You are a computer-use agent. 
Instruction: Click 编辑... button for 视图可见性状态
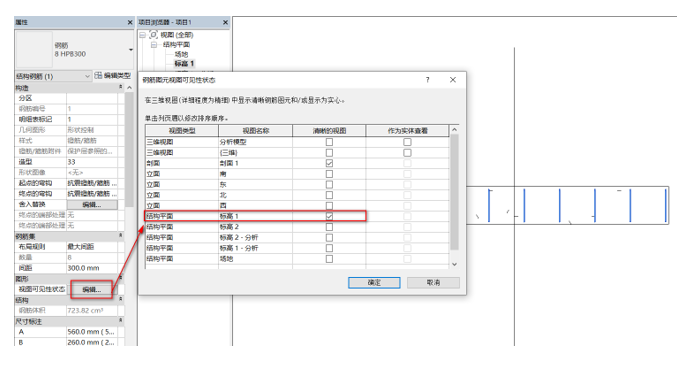coord(92,289)
